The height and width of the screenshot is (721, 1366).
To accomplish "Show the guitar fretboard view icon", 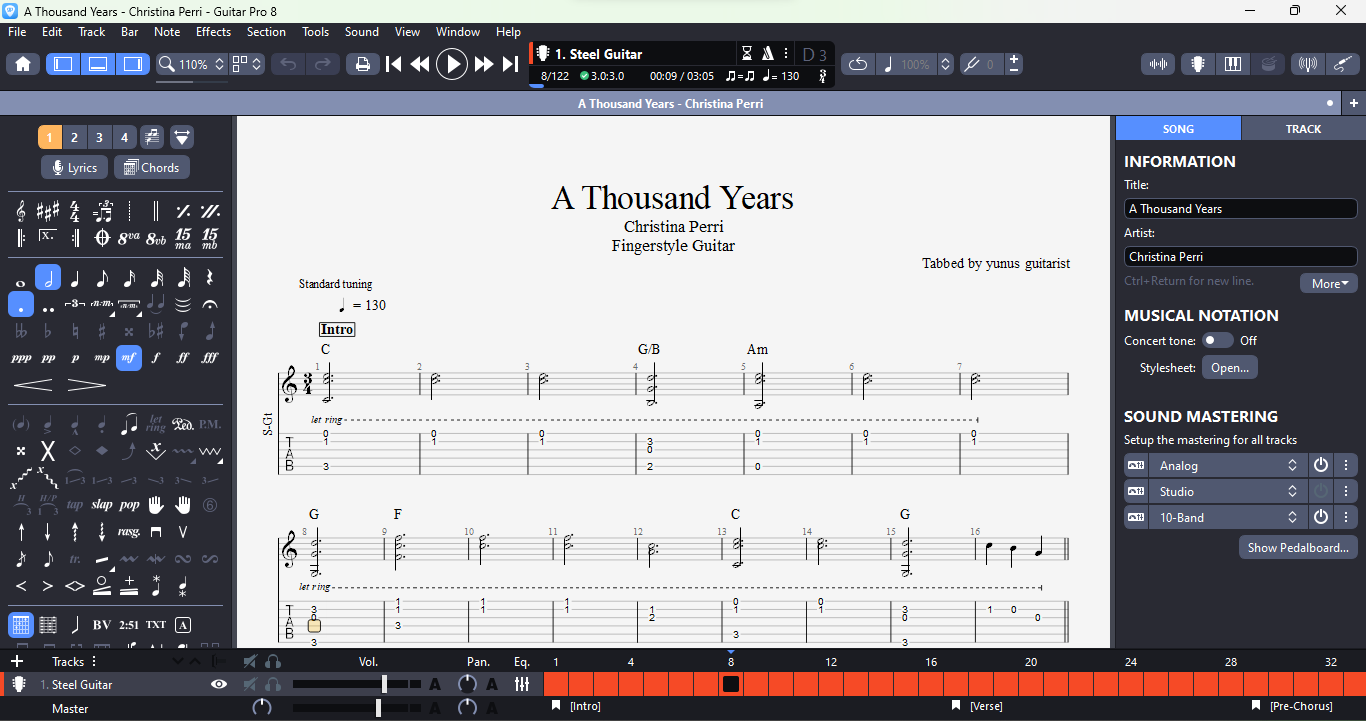I will click(1197, 64).
